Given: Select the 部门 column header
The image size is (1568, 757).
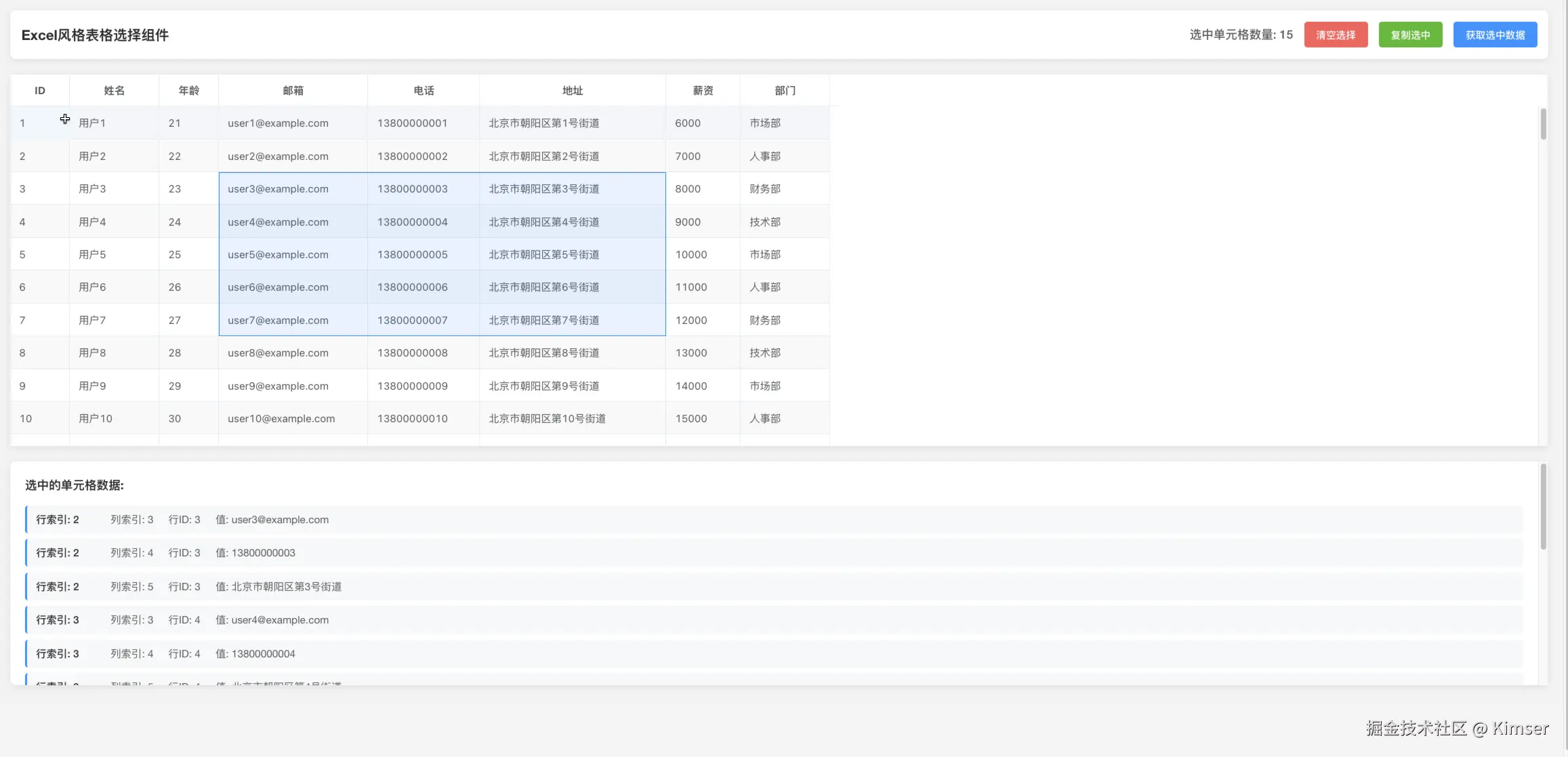Looking at the screenshot, I should point(784,91).
